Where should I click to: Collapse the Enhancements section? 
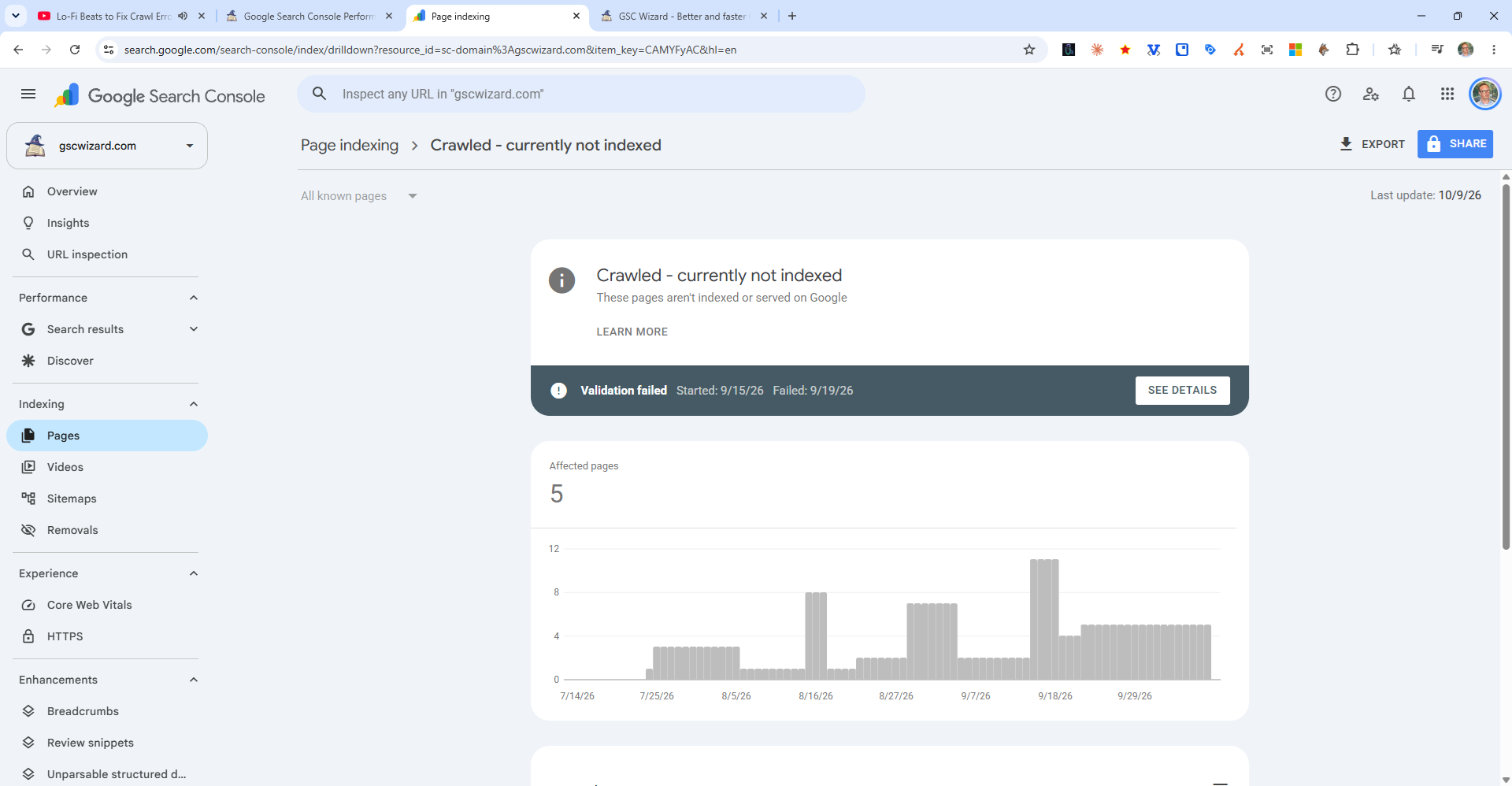point(194,680)
